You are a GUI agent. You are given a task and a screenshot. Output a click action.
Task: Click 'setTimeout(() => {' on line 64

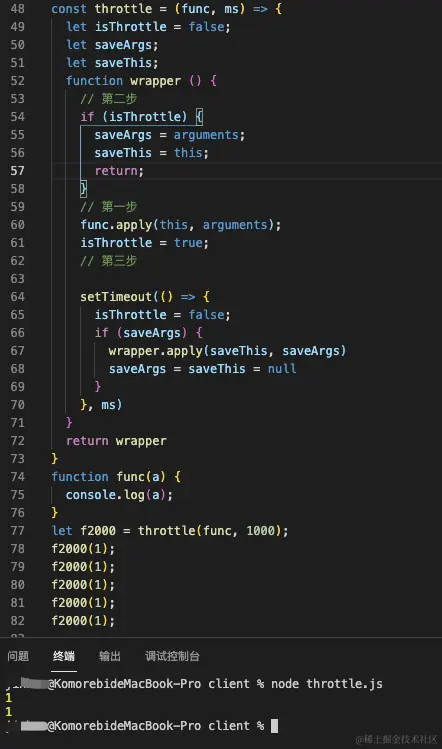click(145, 297)
